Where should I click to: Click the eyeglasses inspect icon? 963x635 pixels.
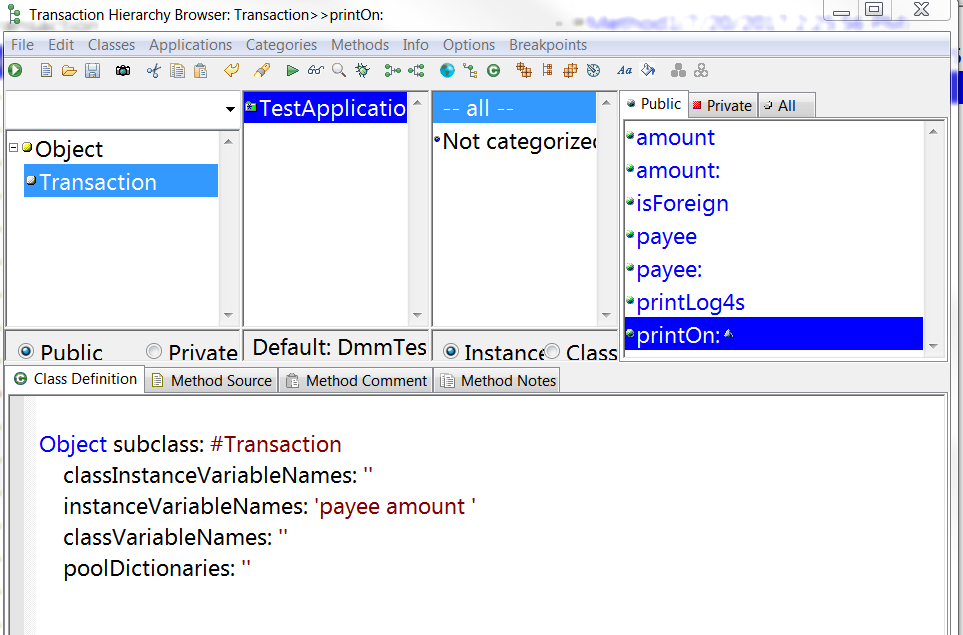pos(317,70)
